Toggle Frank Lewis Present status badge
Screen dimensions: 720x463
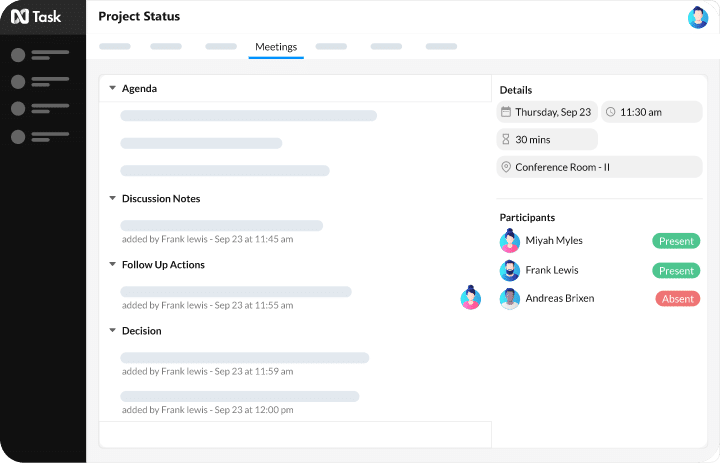click(x=676, y=270)
